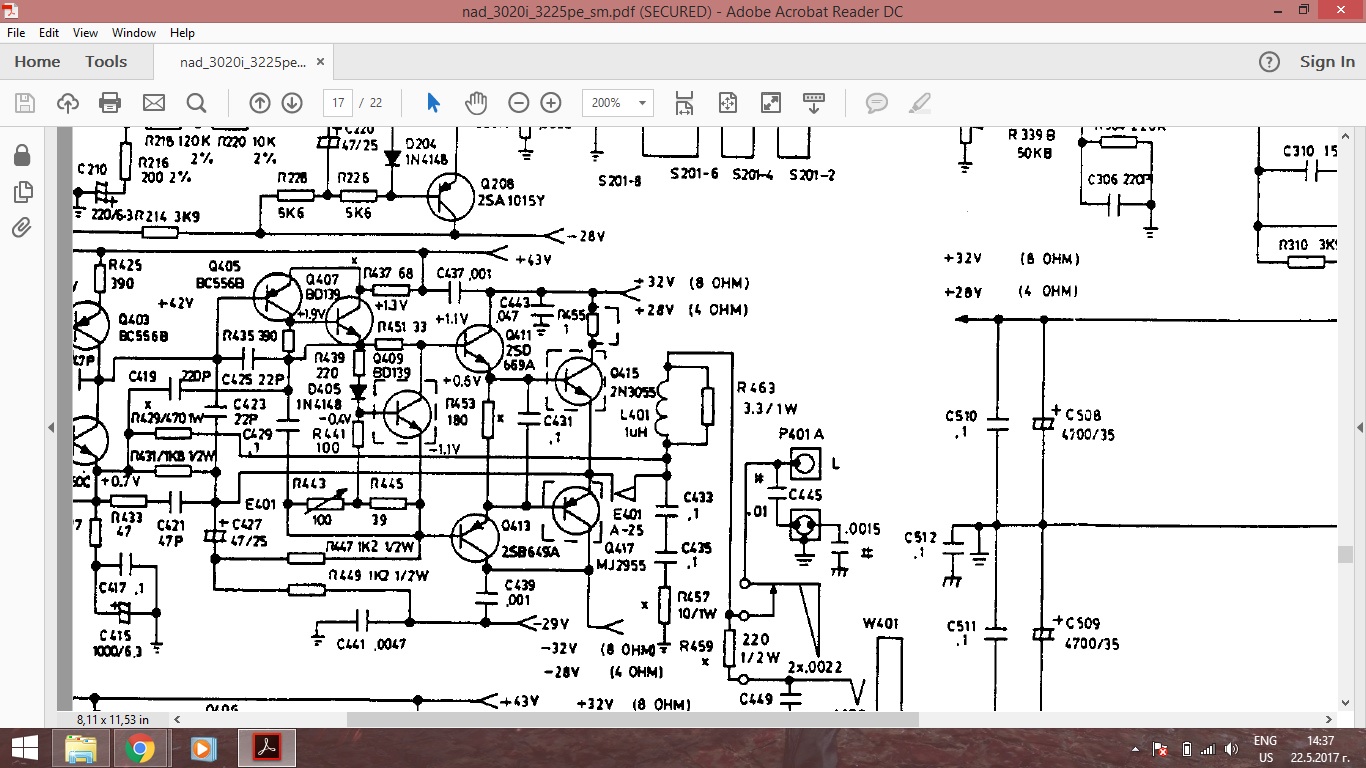Click the page number input field

click(x=338, y=103)
